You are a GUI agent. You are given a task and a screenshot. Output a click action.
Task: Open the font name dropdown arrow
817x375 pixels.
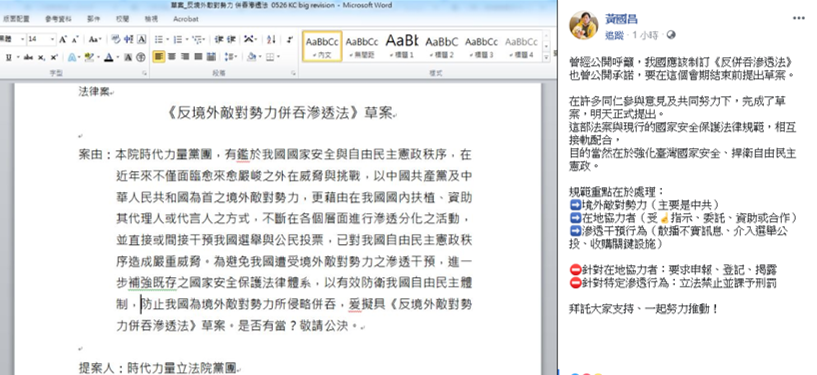click(22, 39)
